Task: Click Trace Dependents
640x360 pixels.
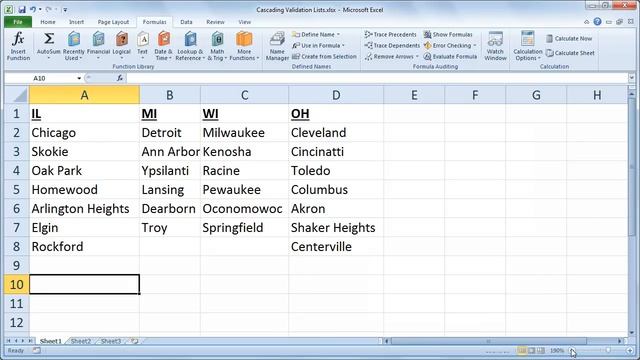Action: pyautogui.click(x=392, y=46)
